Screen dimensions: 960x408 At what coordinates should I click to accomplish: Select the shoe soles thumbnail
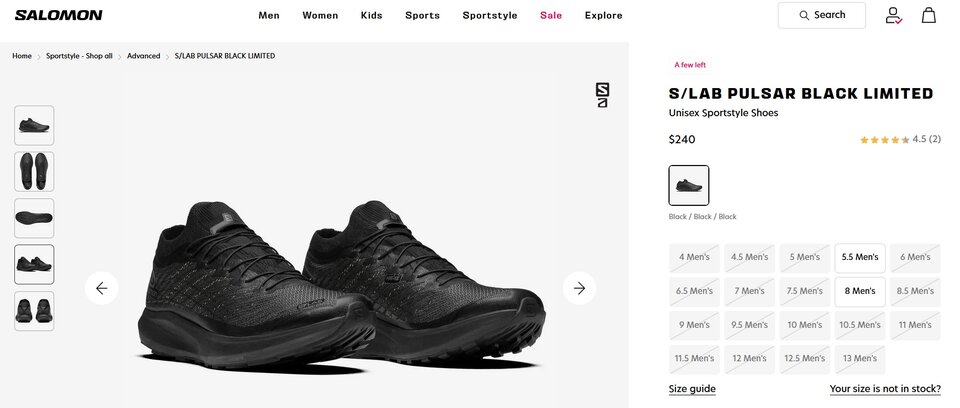tap(34, 172)
